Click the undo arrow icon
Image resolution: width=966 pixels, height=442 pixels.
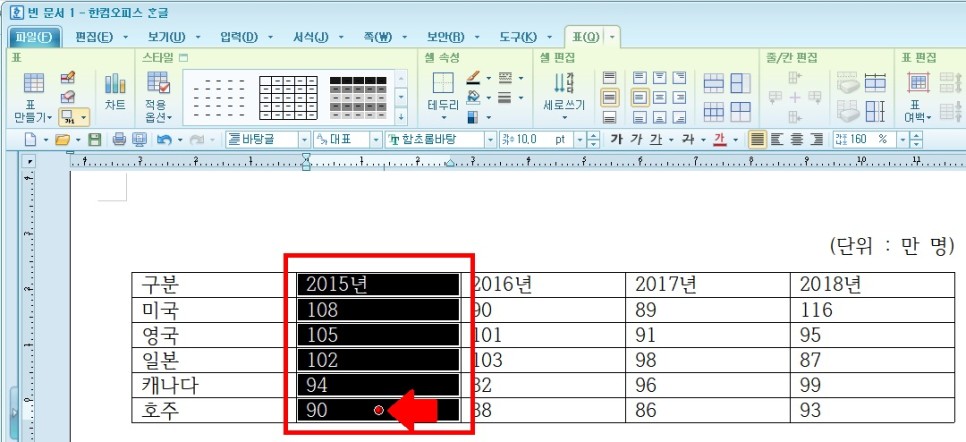164,140
